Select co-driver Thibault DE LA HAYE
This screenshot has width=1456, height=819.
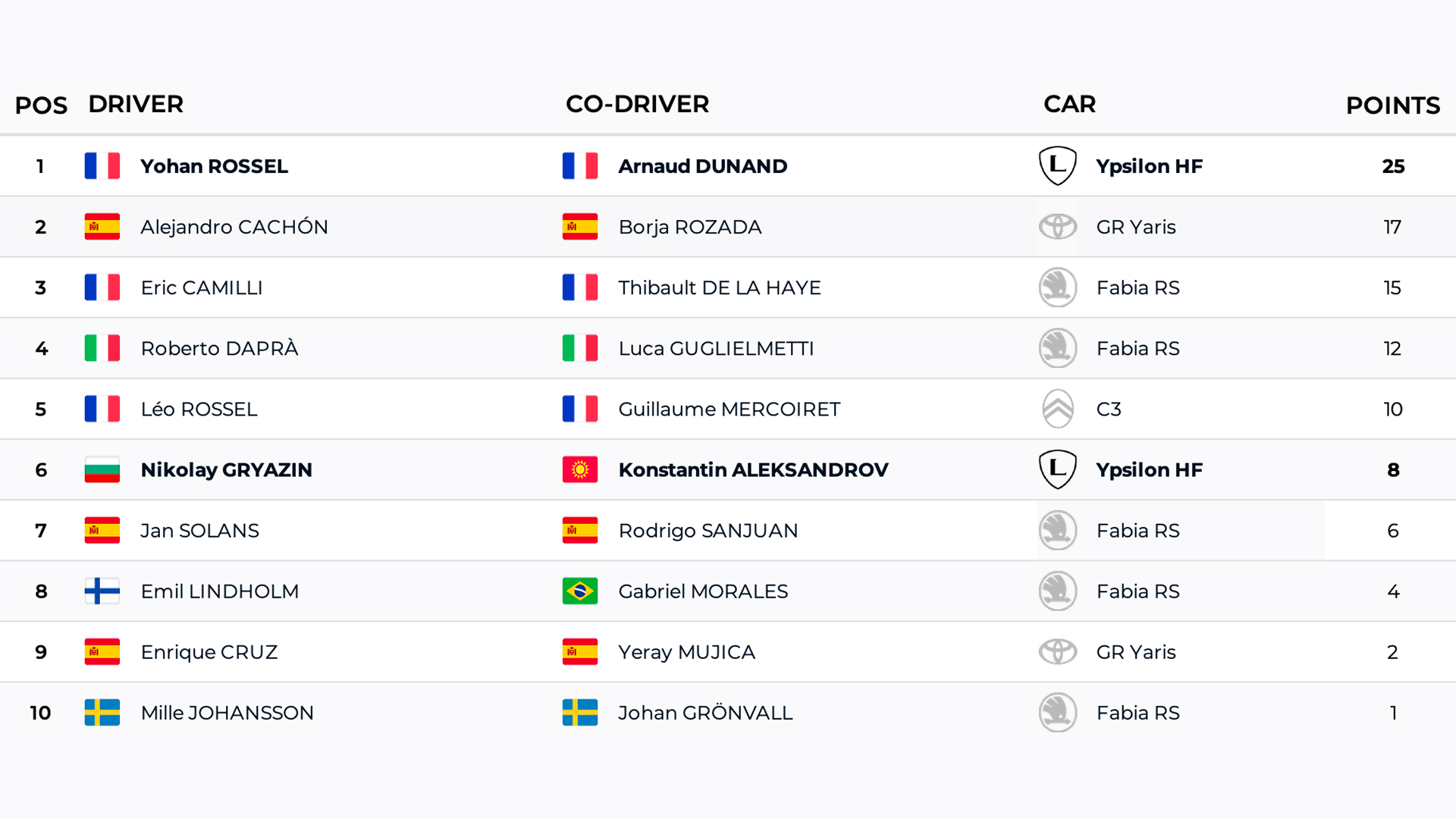click(x=719, y=287)
